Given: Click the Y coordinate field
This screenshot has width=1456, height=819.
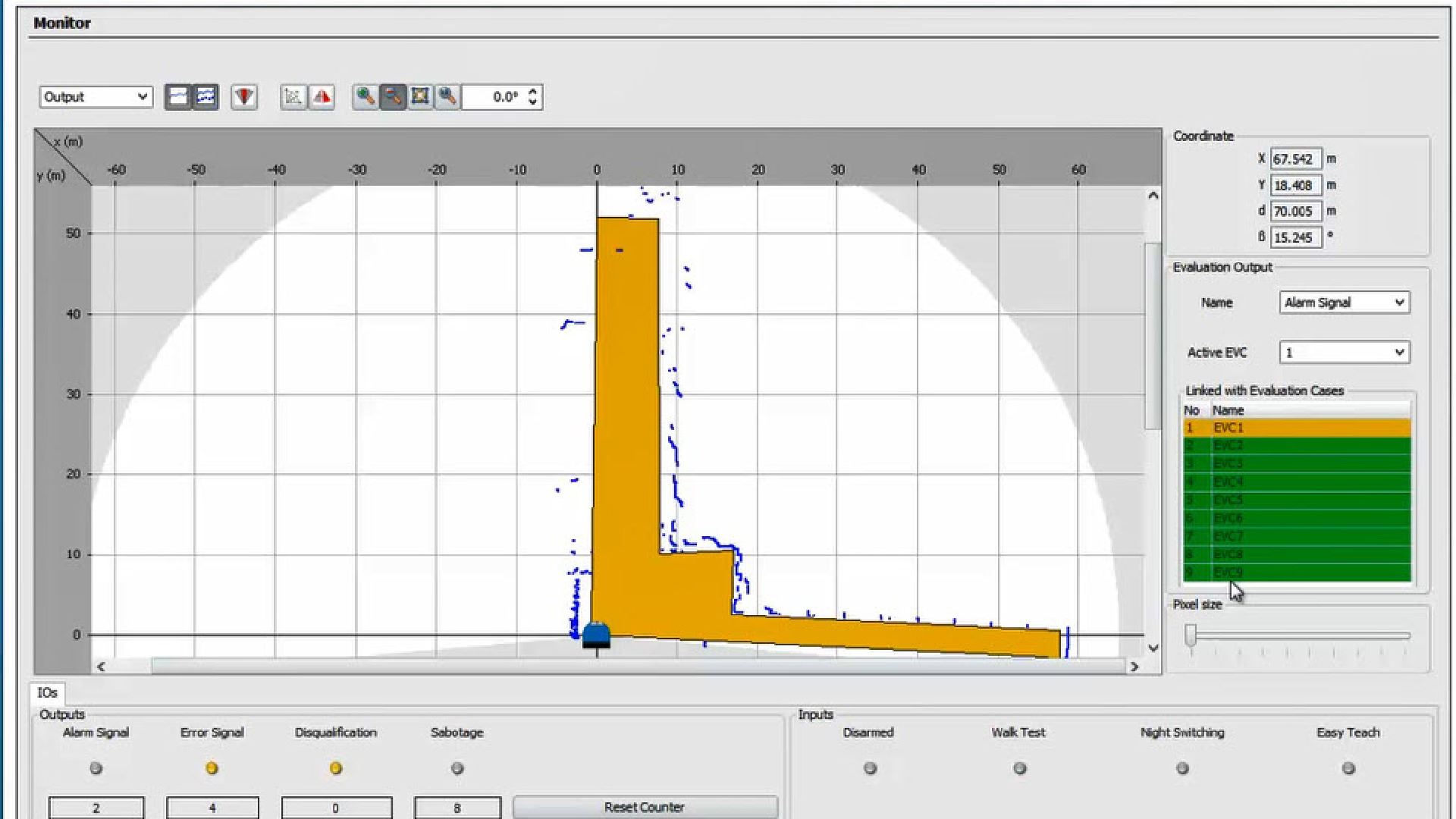Looking at the screenshot, I should (x=1296, y=185).
